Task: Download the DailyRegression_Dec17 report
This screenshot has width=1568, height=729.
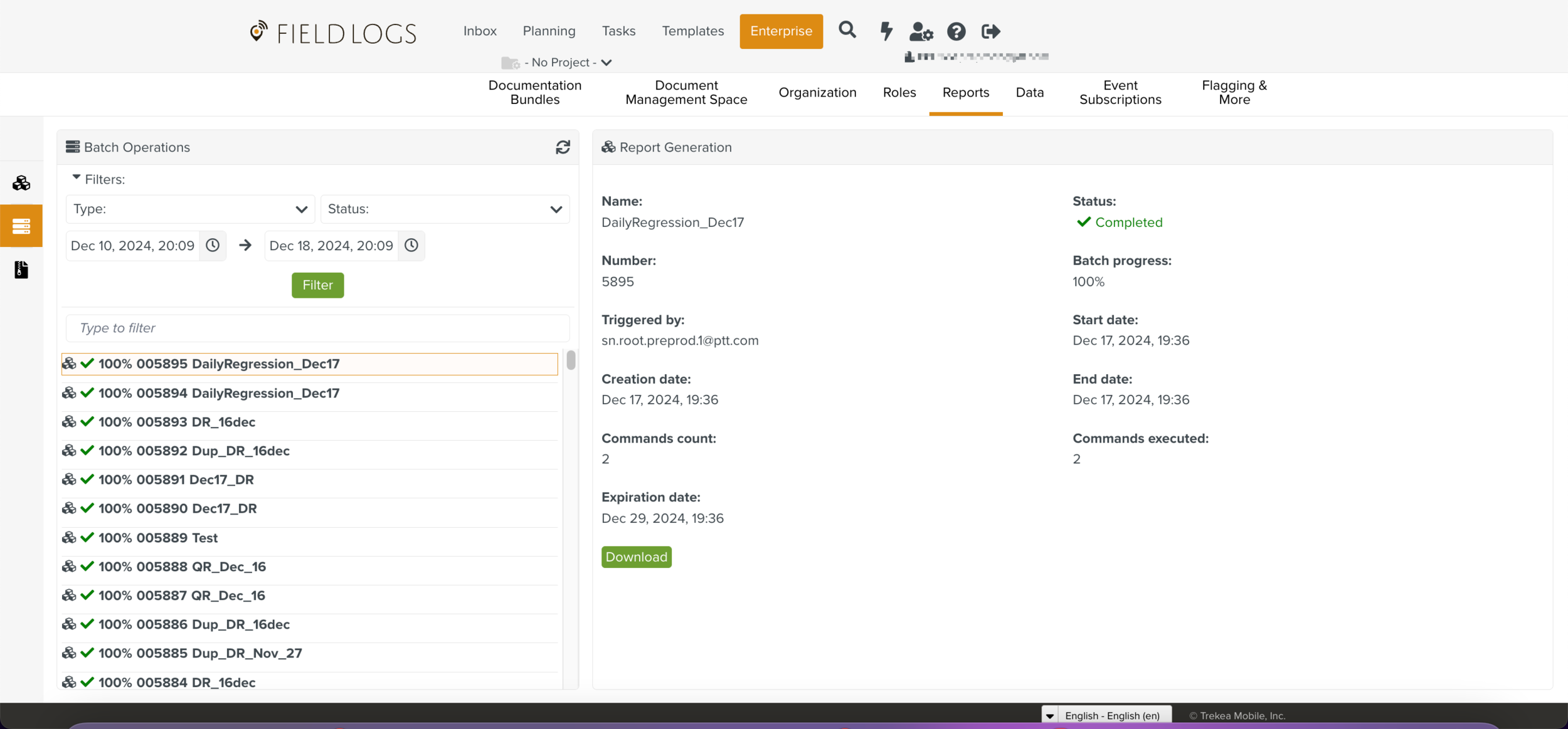Action: tap(636, 557)
